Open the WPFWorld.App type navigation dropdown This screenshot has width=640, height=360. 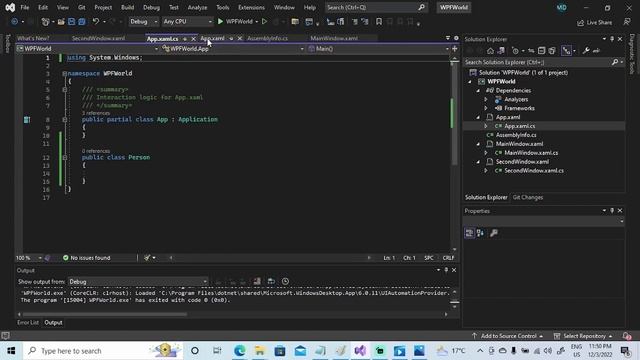(x=233, y=49)
